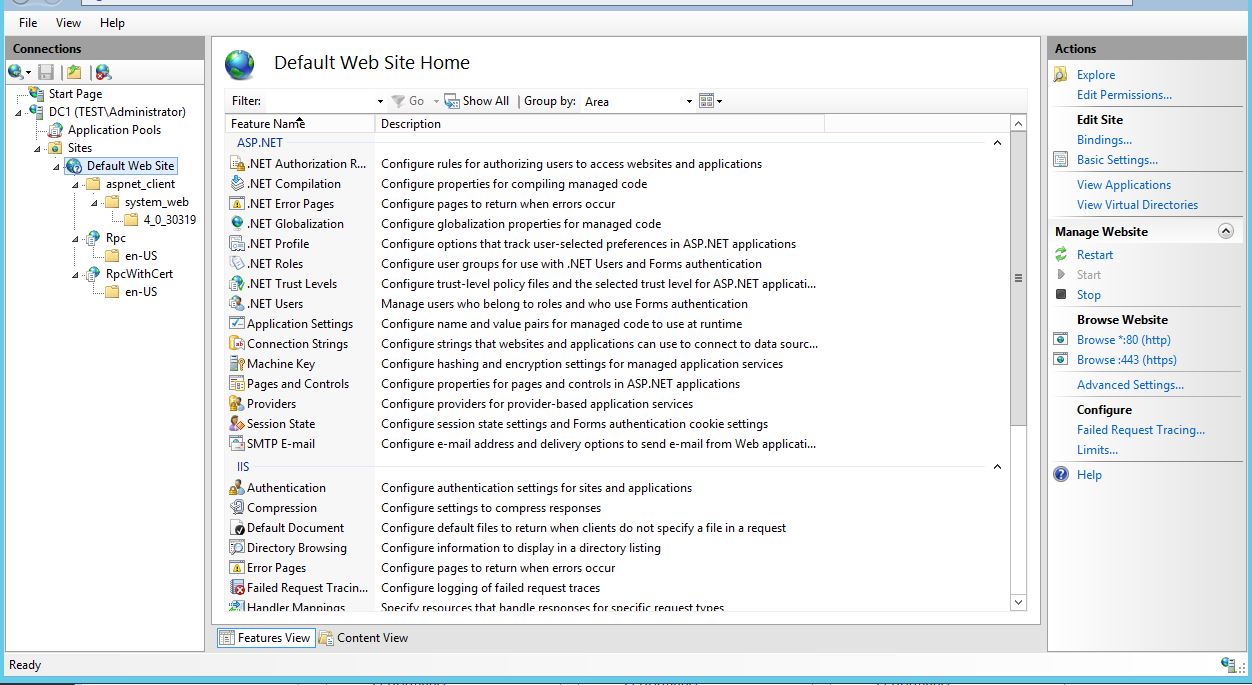Open the Help menu
Screen dimensions: 1252x685
(x=112, y=22)
